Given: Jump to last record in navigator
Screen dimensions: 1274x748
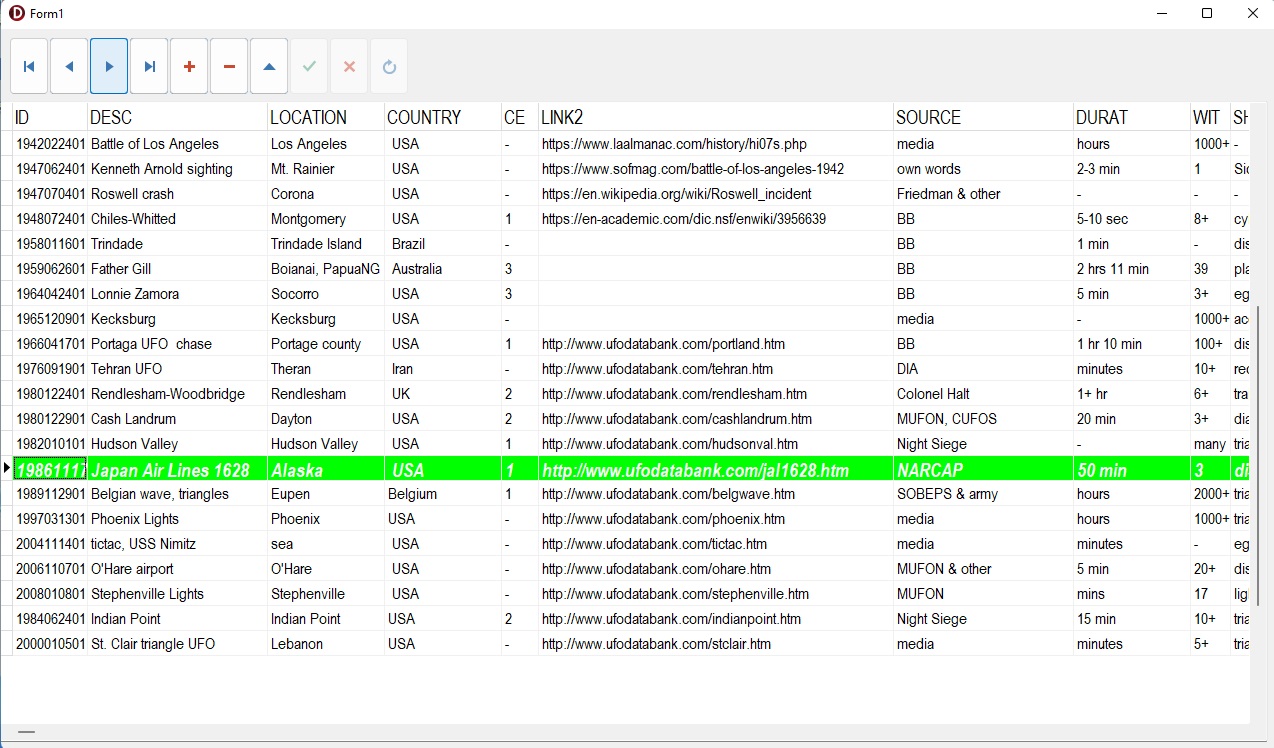Looking at the screenshot, I should 149,66.
